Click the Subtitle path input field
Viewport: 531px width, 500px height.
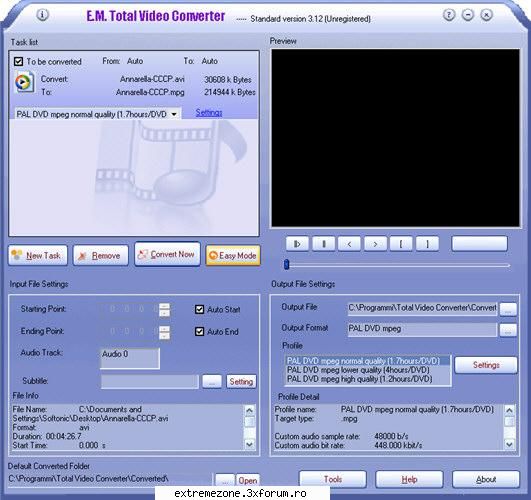point(149,381)
